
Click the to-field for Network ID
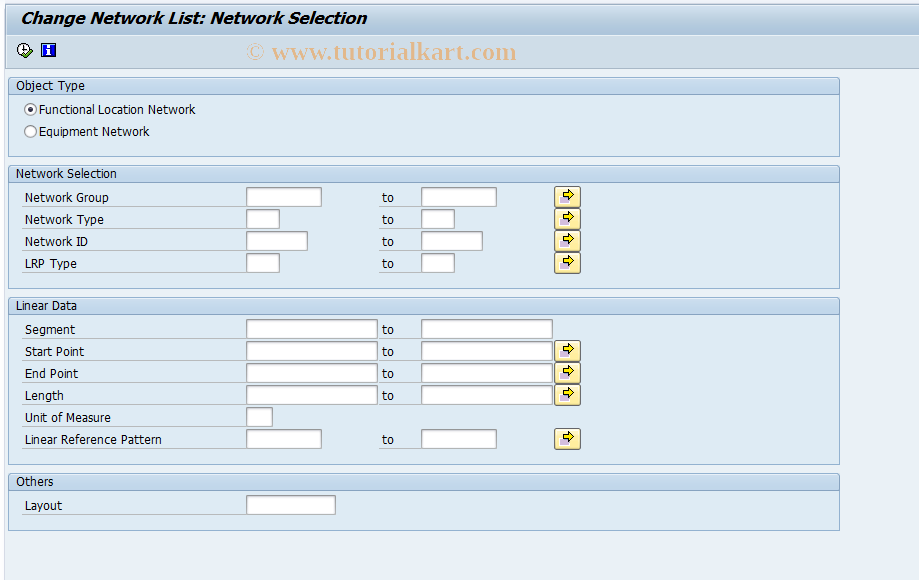[x=452, y=240]
